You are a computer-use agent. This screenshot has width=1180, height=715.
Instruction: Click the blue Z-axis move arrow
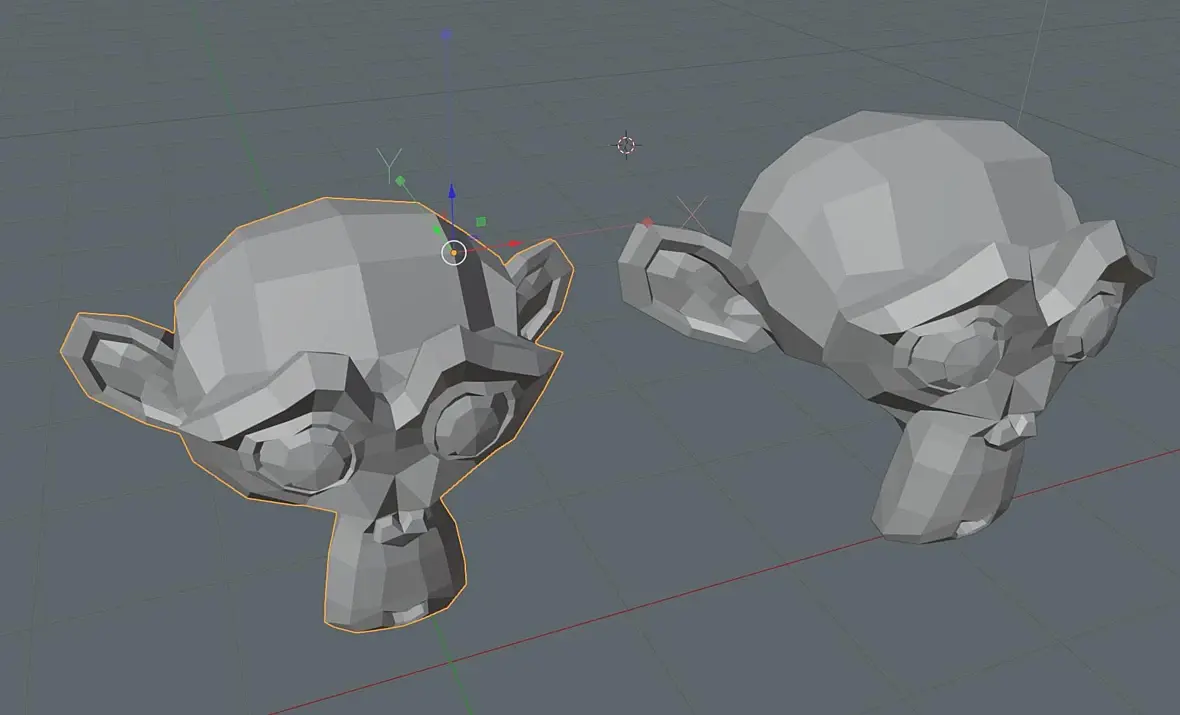pyautogui.click(x=452, y=191)
